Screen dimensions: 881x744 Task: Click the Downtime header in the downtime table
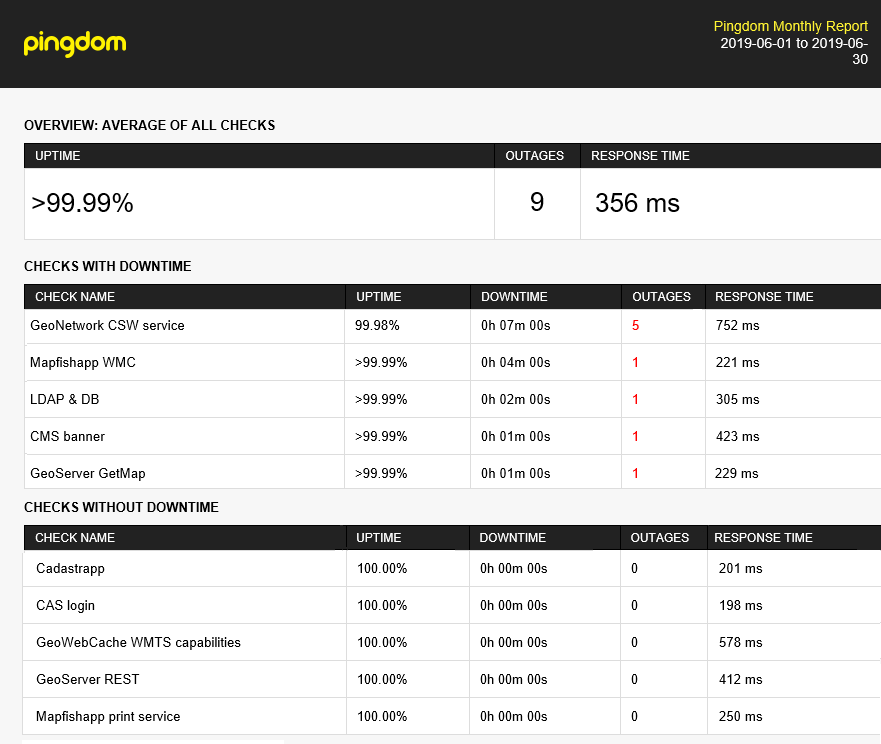pos(514,297)
